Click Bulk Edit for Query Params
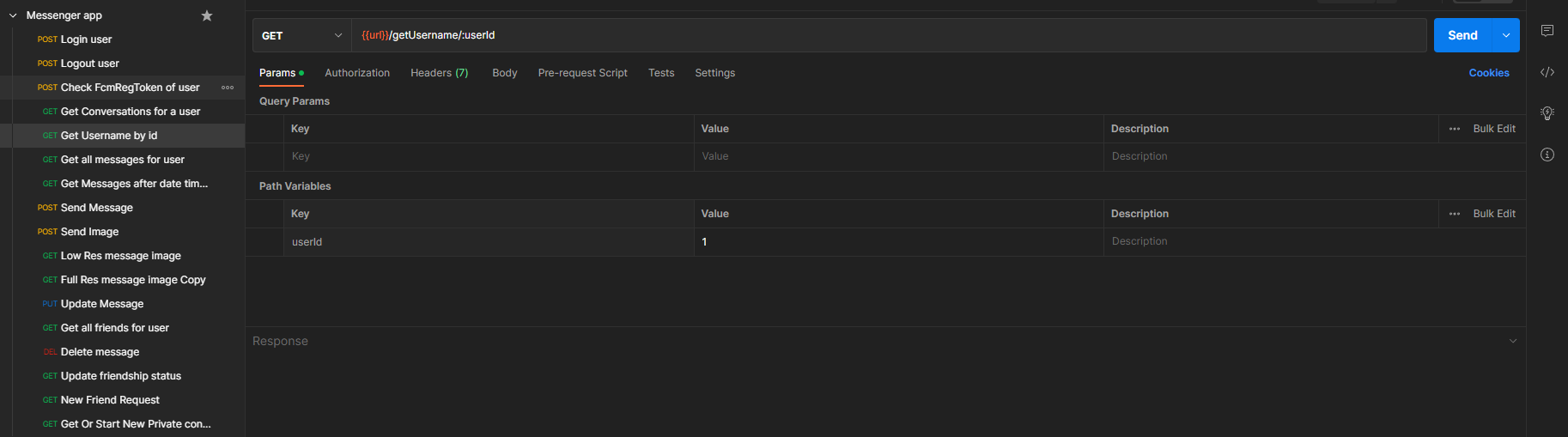Screen dimensions: 1568x437 point(1494,129)
